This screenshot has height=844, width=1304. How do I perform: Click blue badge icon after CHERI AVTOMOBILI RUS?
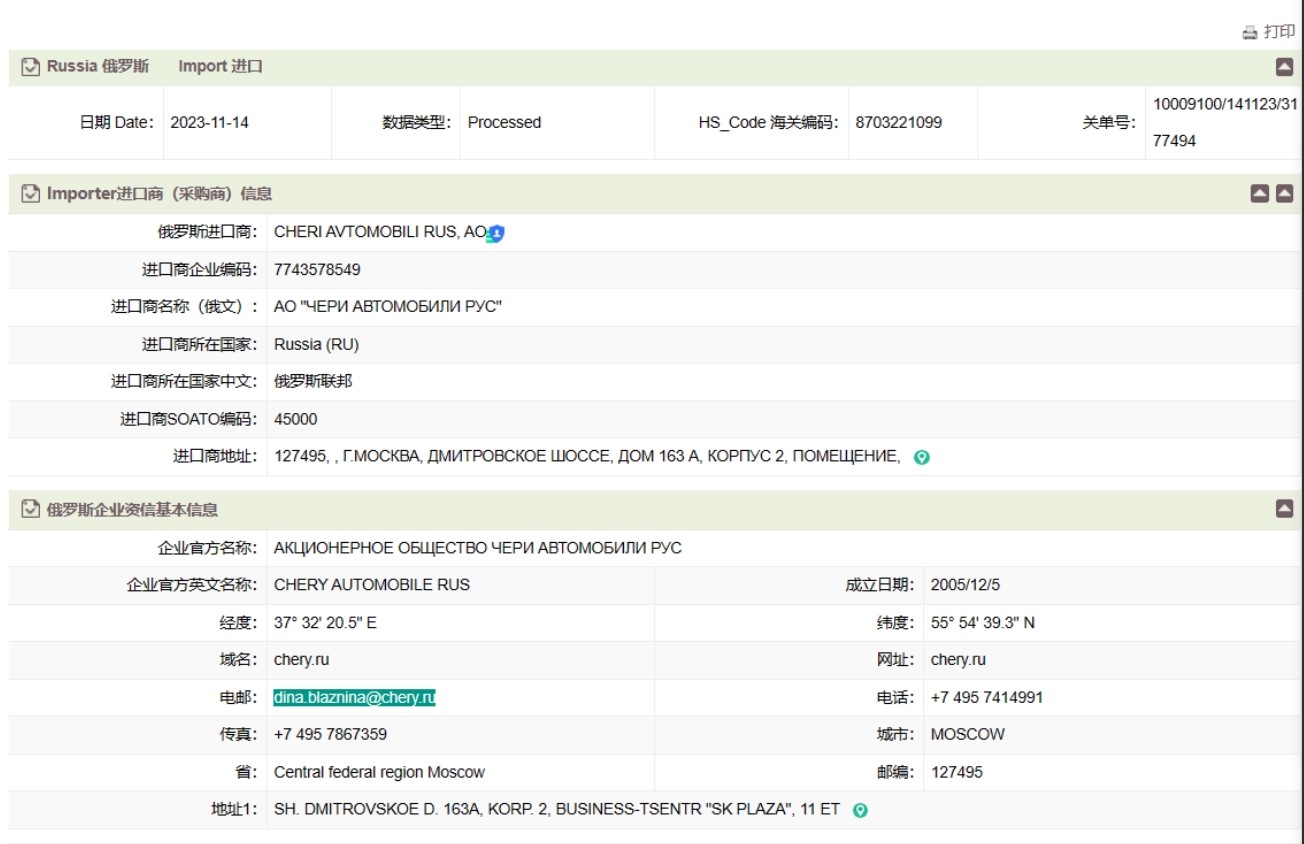click(496, 233)
